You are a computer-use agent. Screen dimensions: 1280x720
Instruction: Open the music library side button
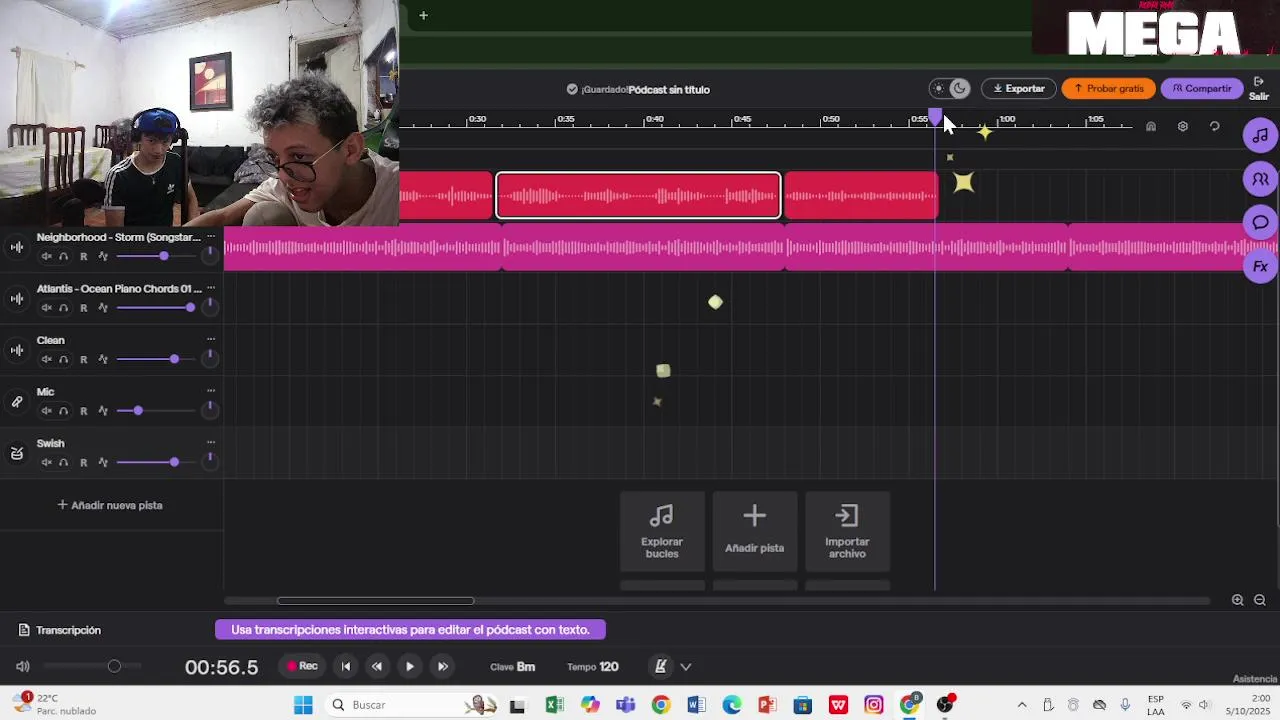(1260, 135)
